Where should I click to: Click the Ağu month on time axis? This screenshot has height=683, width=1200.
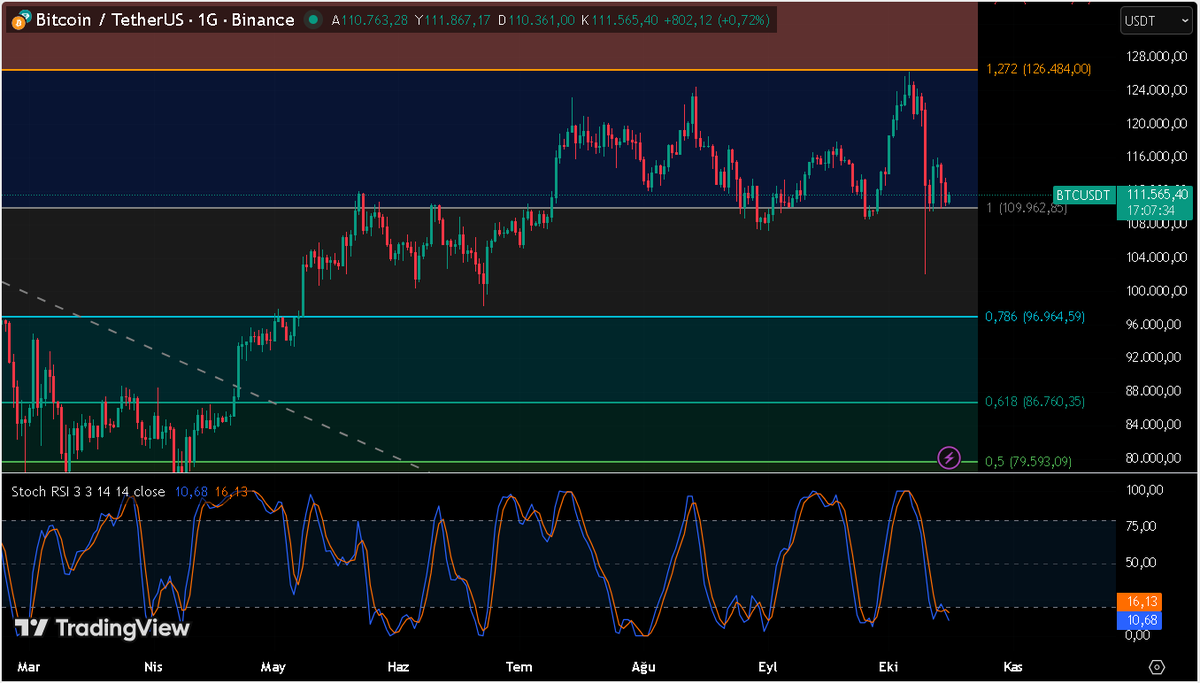pos(643,667)
